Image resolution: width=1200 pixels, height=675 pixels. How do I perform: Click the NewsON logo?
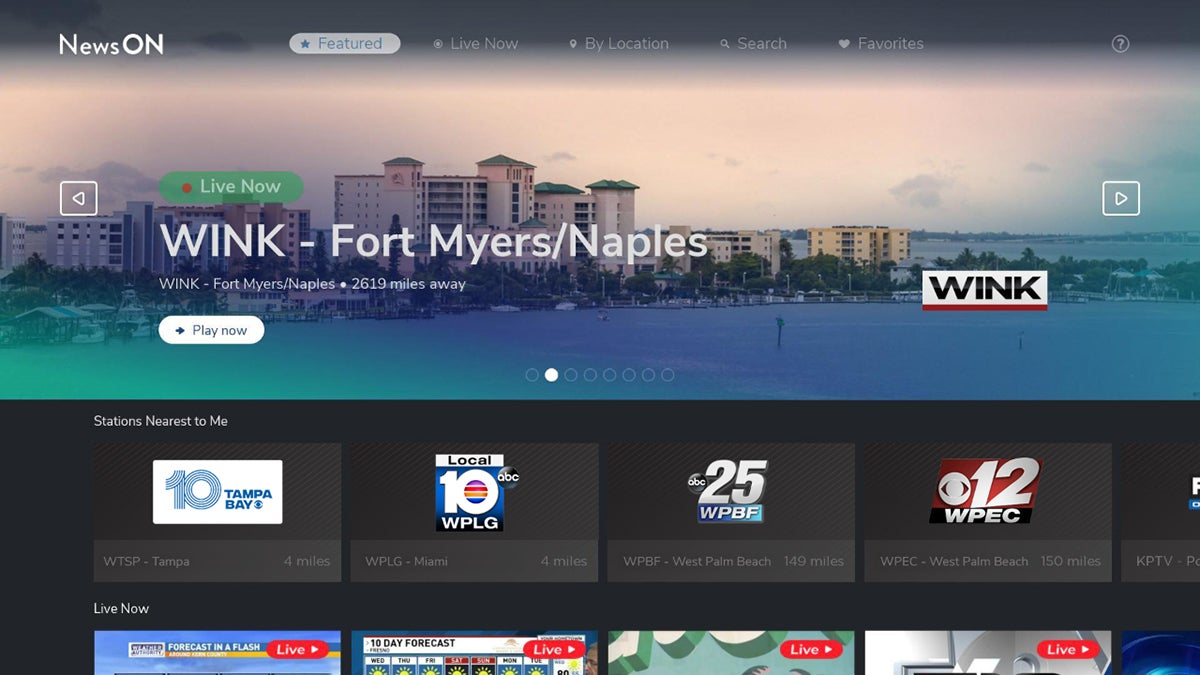click(111, 44)
